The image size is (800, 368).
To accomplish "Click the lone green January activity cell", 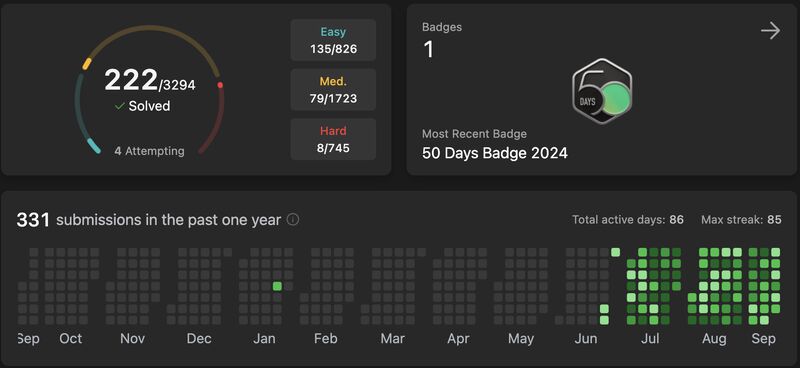I will pos(277,286).
